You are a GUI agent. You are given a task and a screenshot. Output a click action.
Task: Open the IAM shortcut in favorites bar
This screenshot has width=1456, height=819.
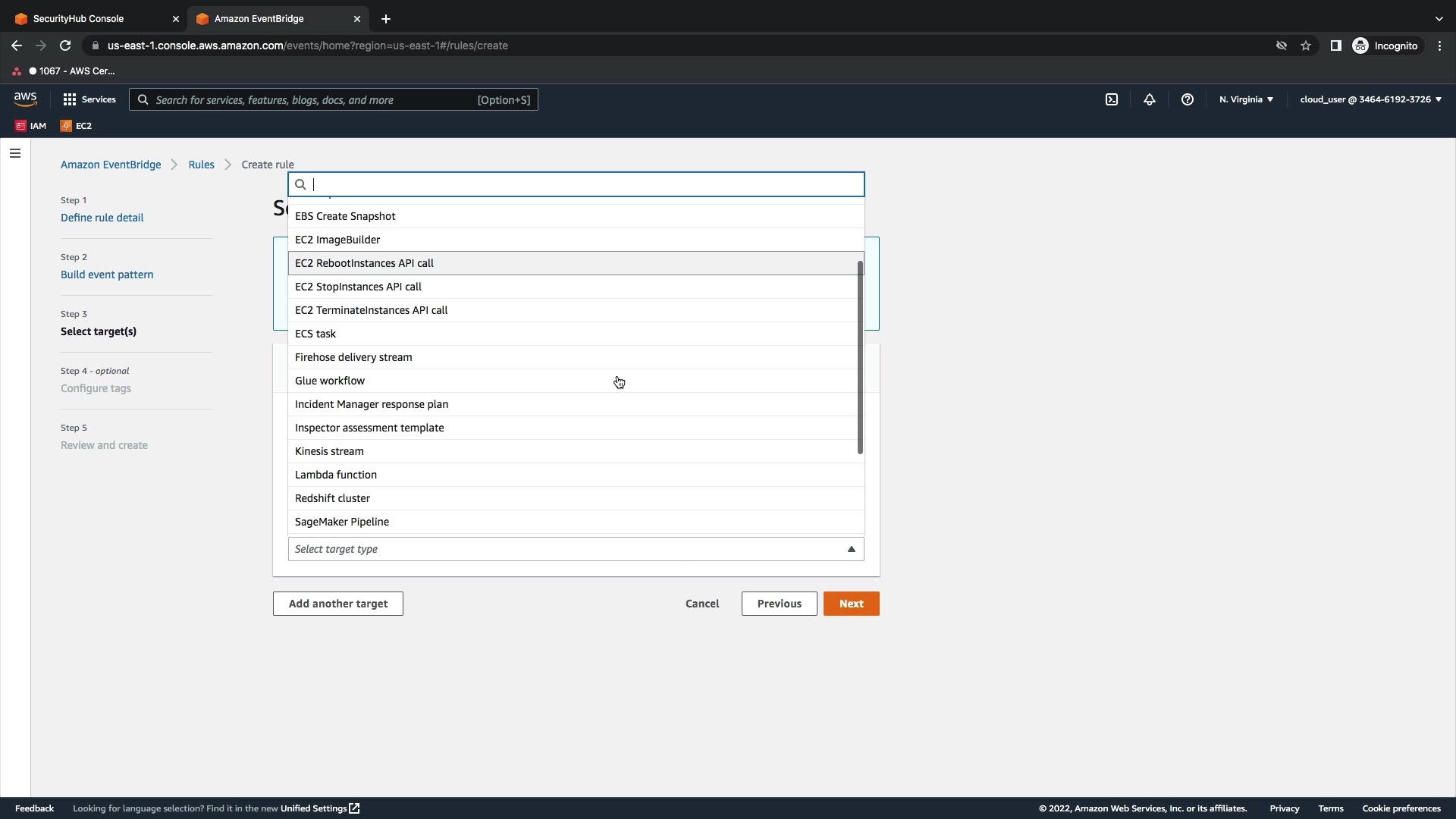31,126
